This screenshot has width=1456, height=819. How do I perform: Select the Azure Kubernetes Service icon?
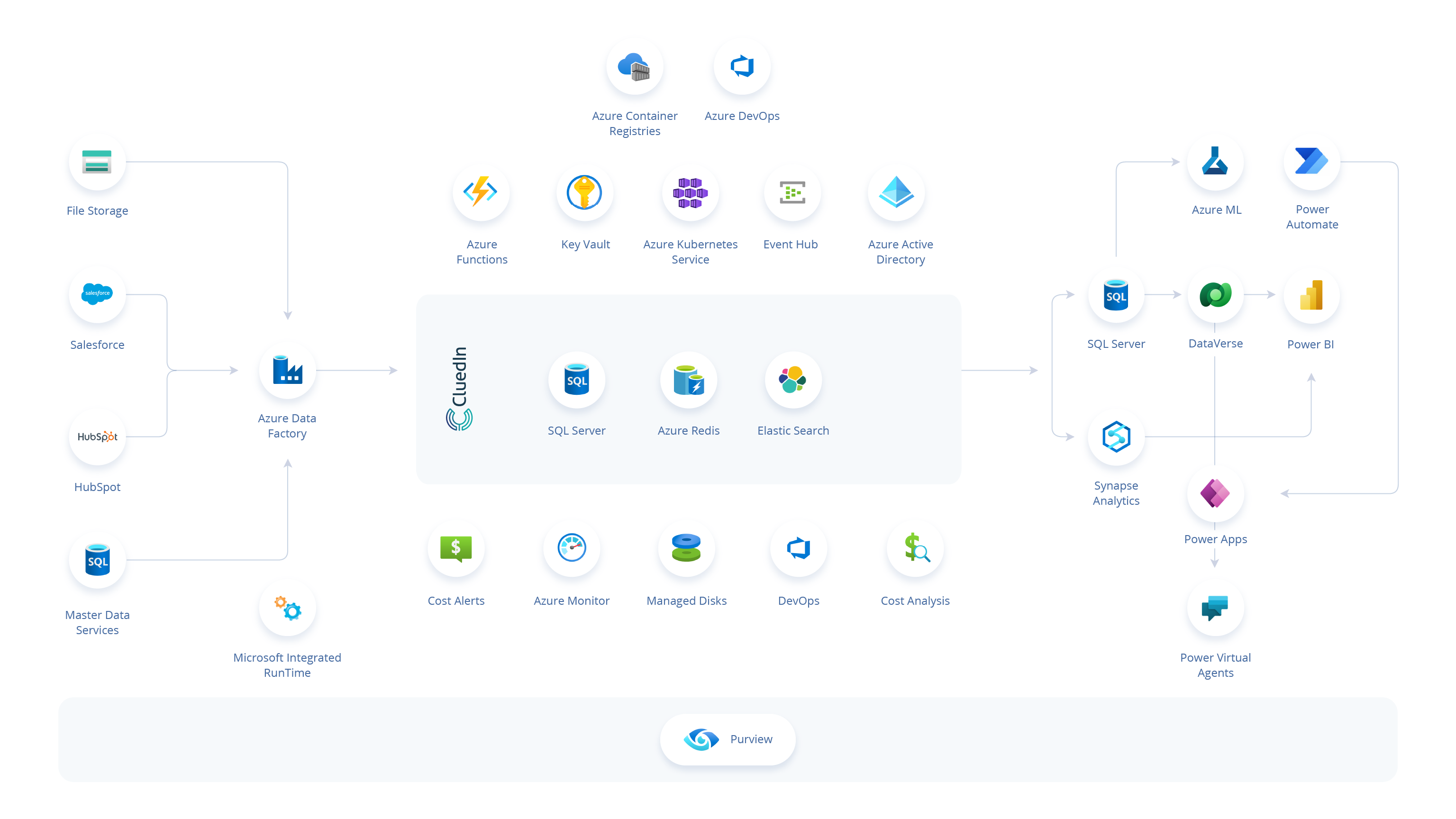pos(690,193)
